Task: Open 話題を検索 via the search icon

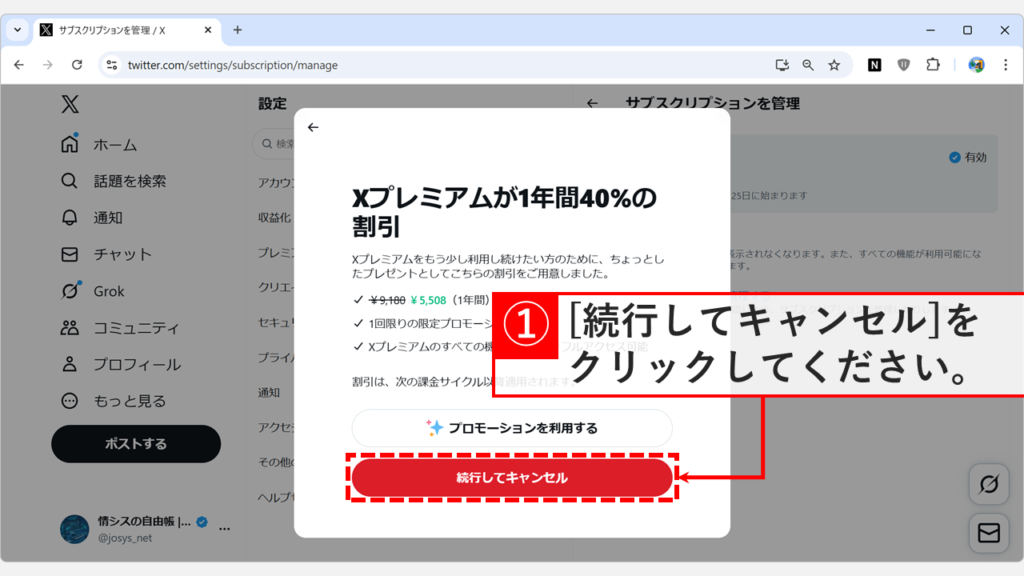Action: tap(67, 181)
